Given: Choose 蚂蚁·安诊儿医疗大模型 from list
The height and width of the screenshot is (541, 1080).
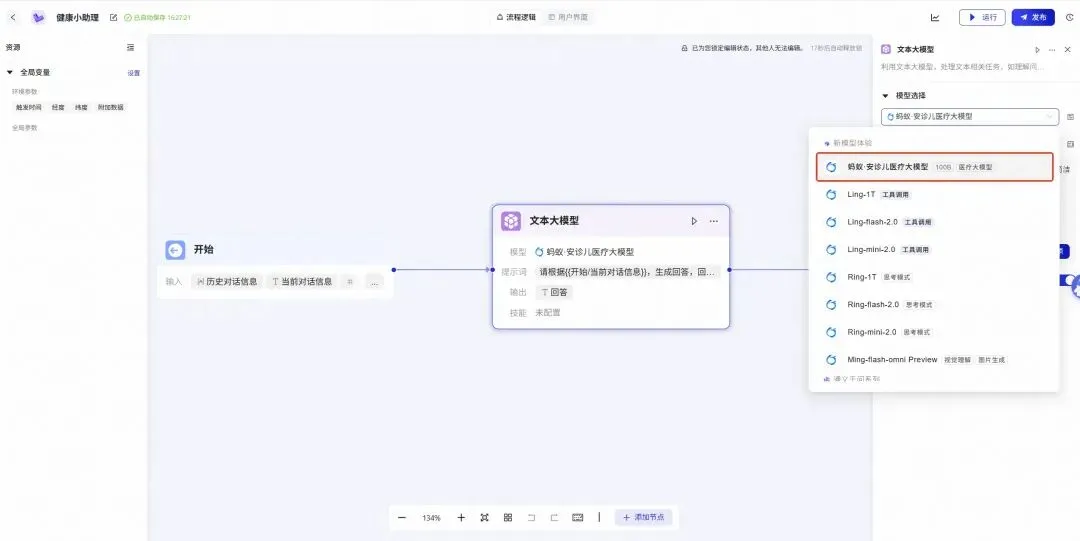Looking at the screenshot, I should (935, 167).
